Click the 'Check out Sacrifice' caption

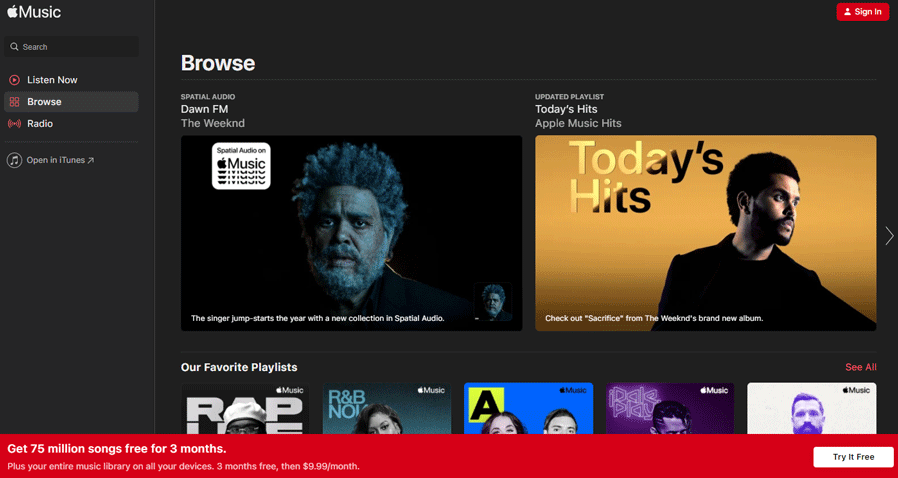pos(654,318)
